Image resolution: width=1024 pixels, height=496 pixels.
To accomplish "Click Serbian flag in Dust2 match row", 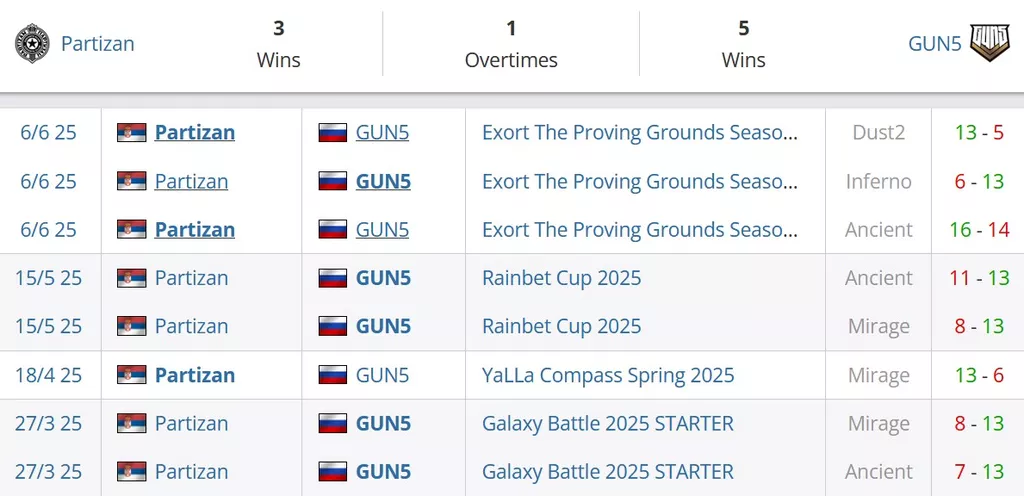I will tap(131, 132).
